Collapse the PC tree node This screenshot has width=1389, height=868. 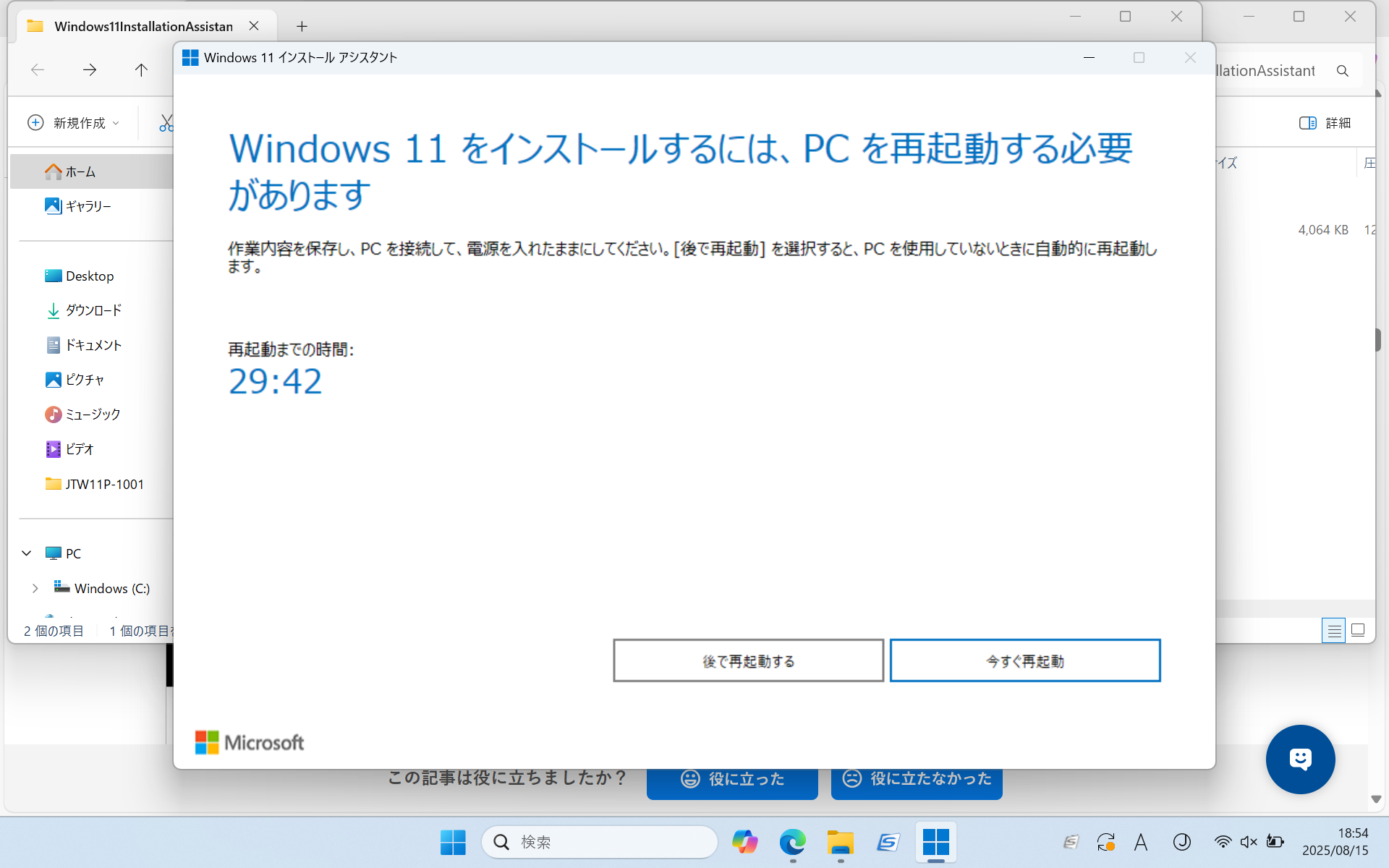tap(27, 553)
